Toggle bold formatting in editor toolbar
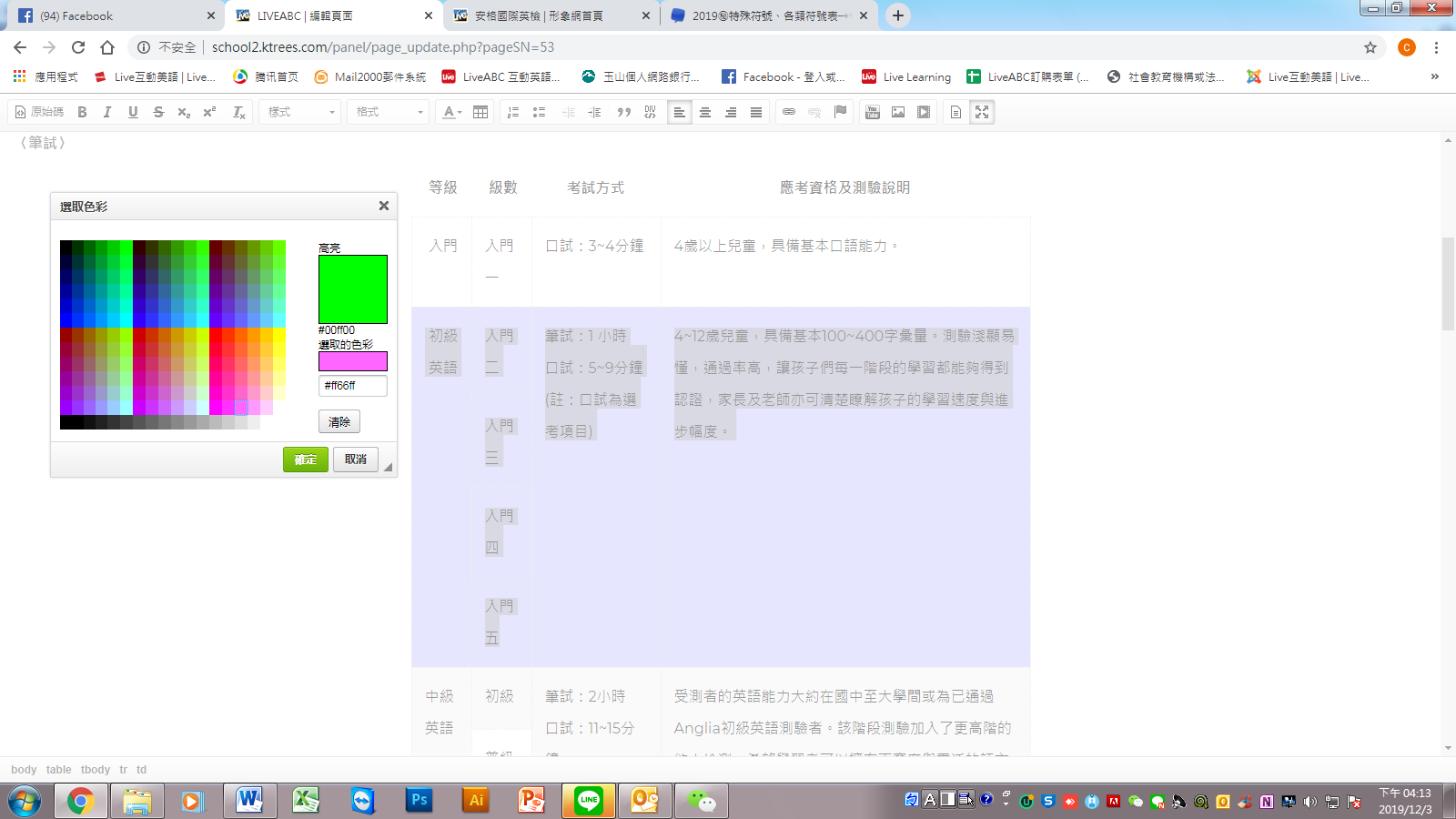 82,112
